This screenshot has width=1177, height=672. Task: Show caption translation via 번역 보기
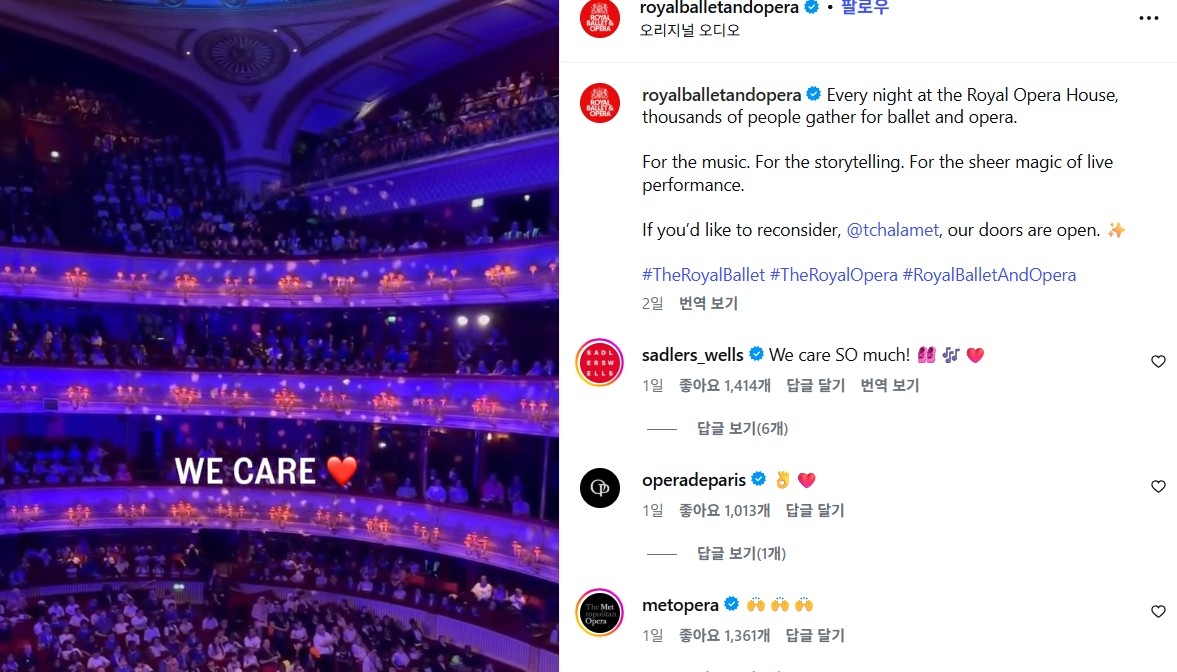coord(708,303)
